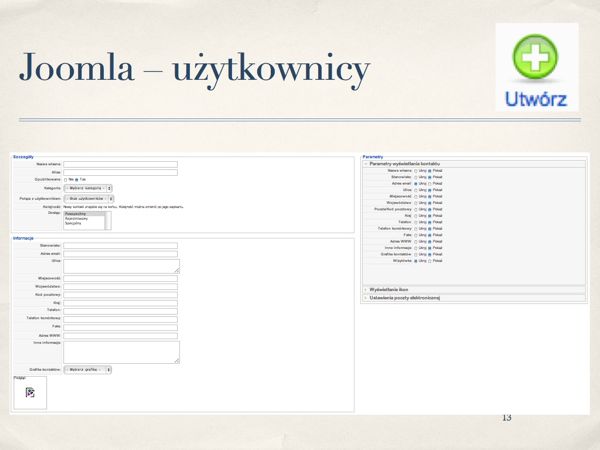The height and width of the screenshot is (450, 600).
Task: Open the Kategoria dropdown
Action: coord(89,188)
